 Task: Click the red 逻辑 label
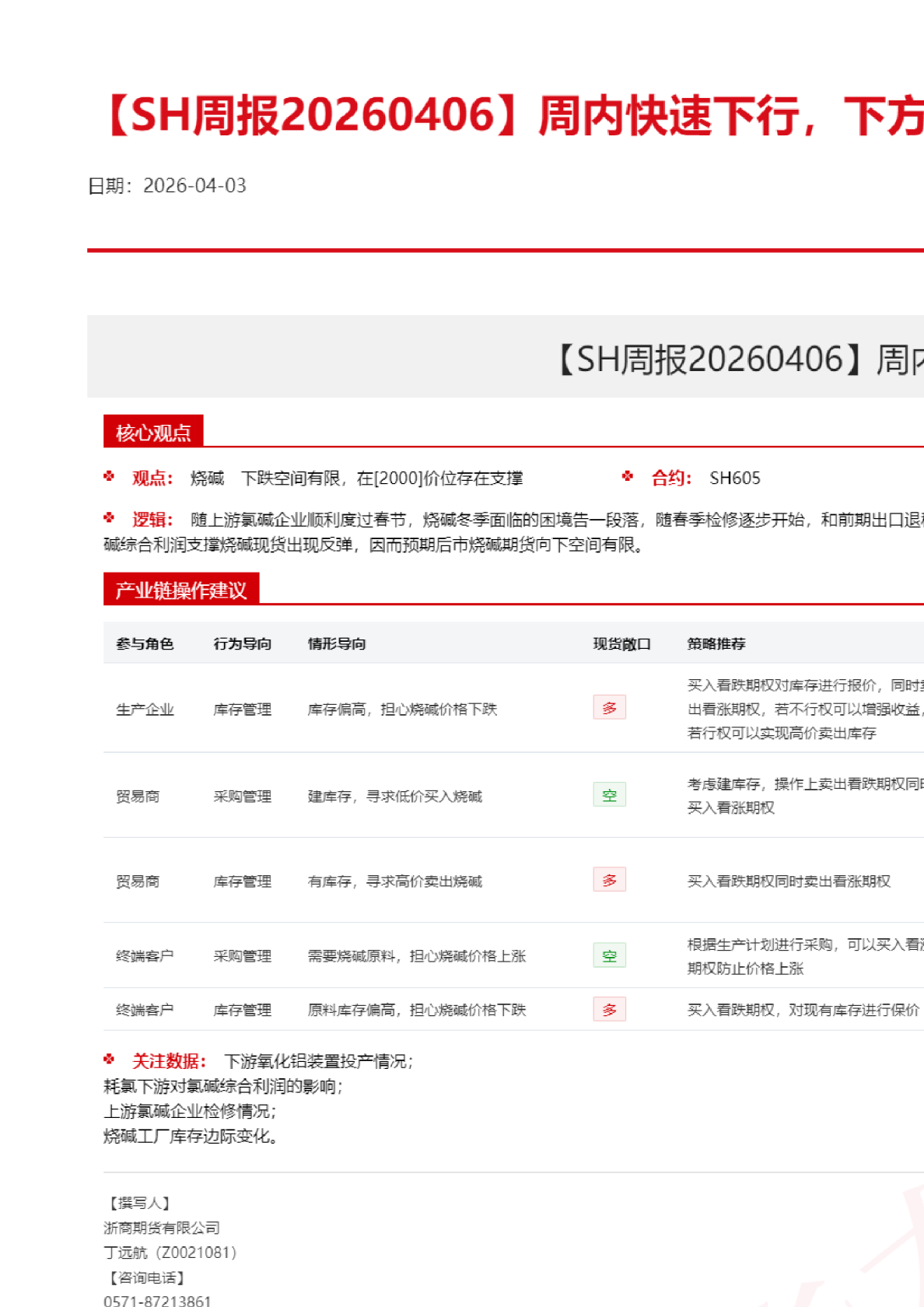click(152, 520)
